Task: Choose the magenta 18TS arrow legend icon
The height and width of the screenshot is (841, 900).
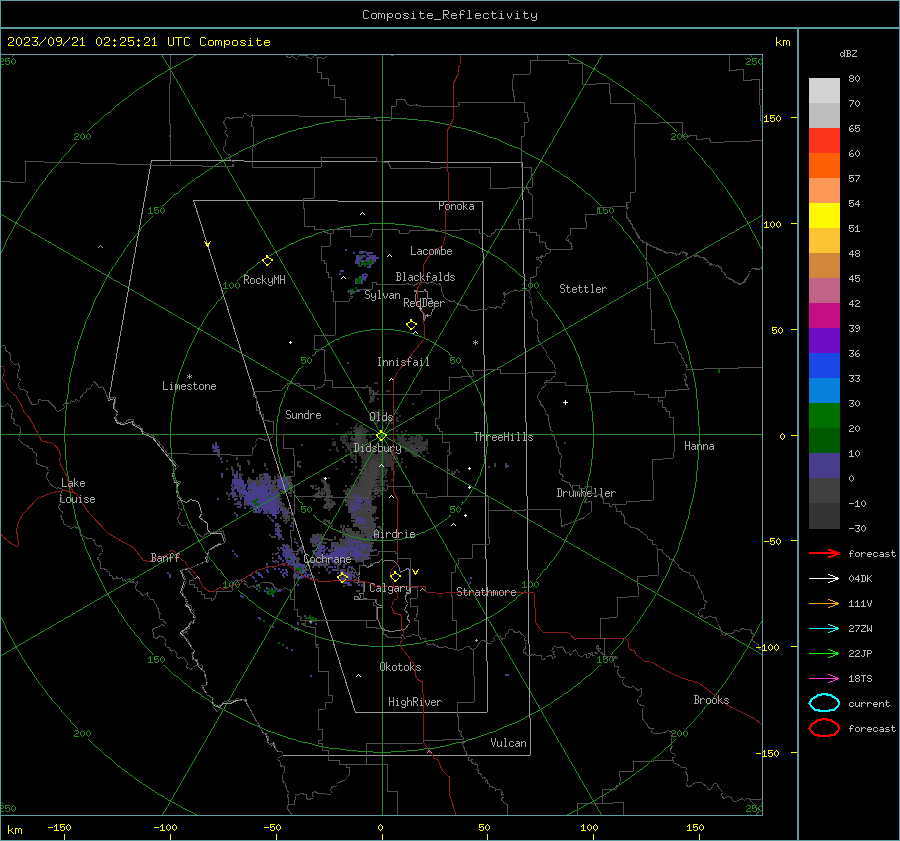Action: 824,679
